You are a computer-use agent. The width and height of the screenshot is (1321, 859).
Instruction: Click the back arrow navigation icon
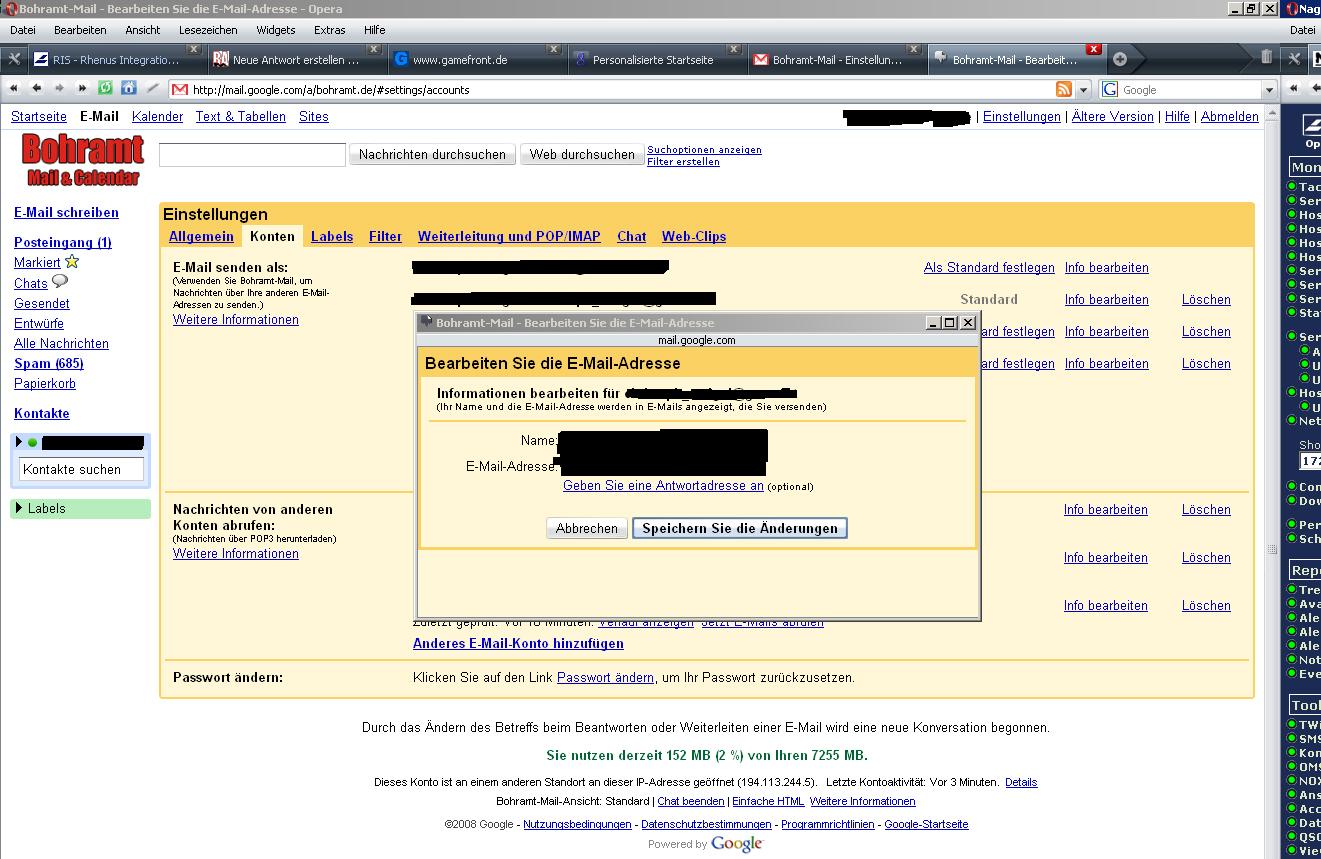click(x=37, y=89)
